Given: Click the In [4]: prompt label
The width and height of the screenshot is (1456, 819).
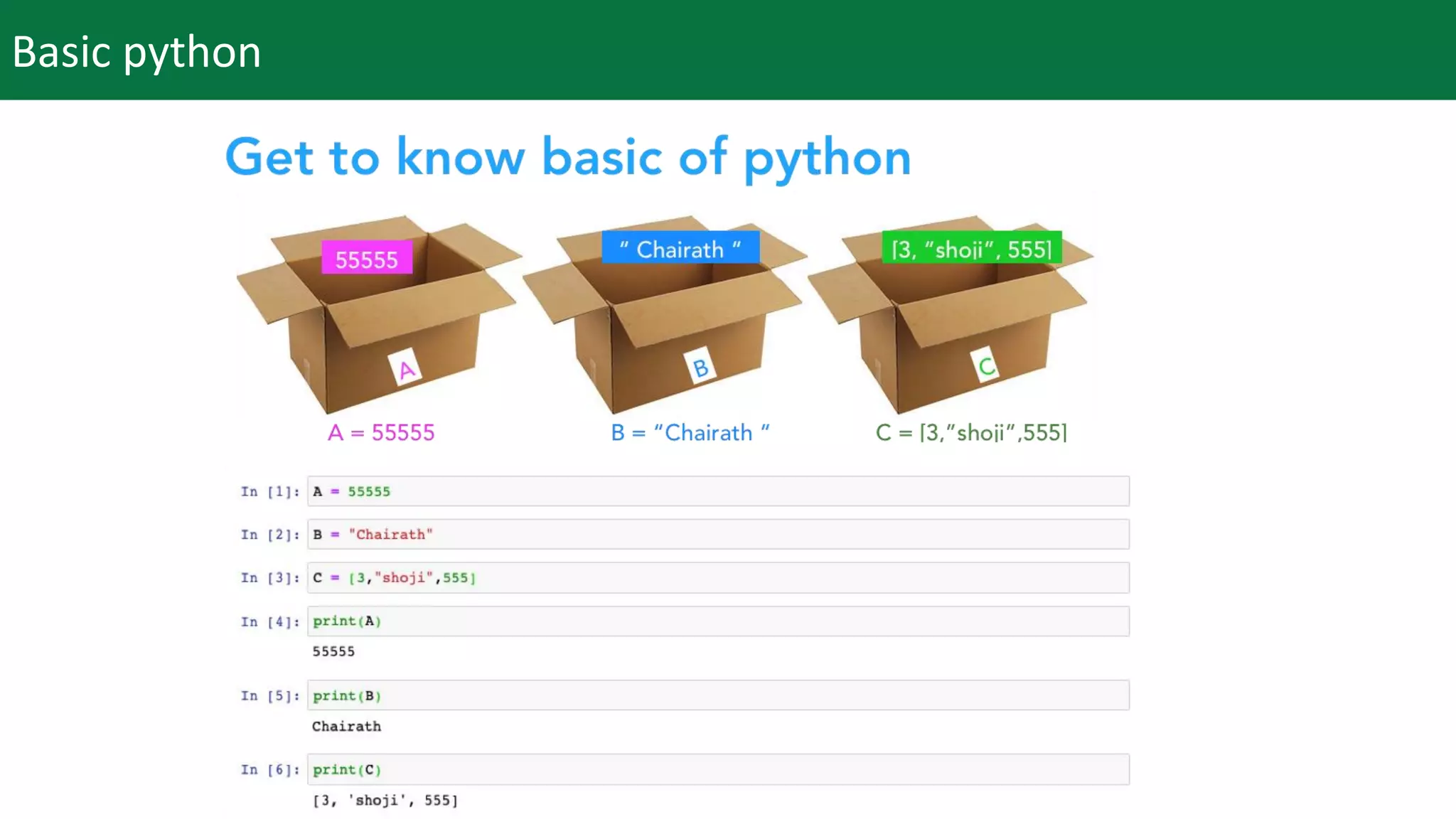Looking at the screenshot, I should point(270,622).
